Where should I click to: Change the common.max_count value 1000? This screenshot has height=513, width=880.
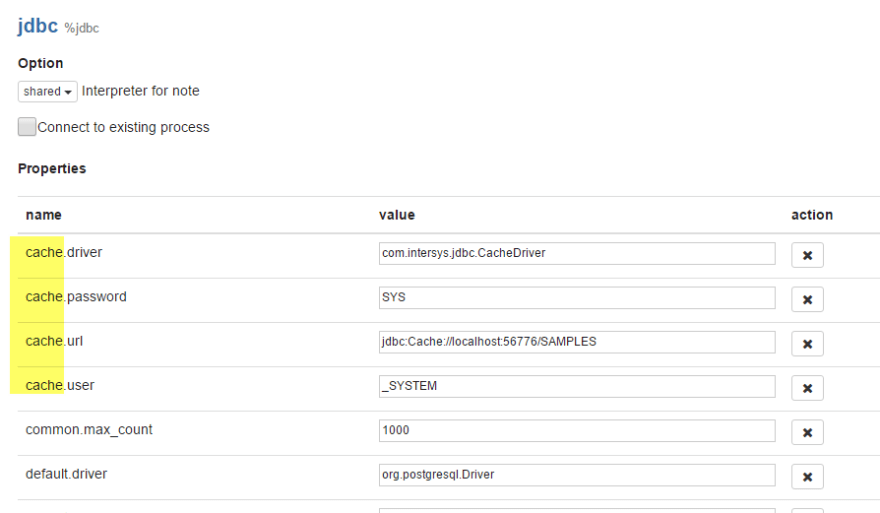pos(577,430)
